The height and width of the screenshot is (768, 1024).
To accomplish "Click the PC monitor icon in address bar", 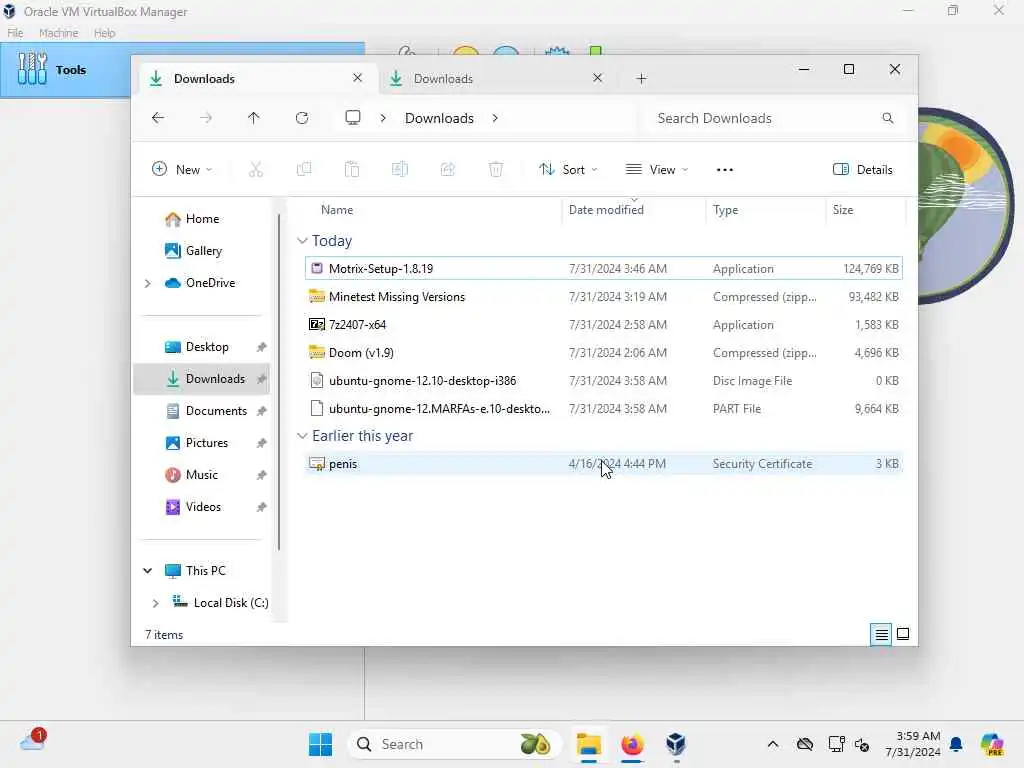I will point(353,118).
